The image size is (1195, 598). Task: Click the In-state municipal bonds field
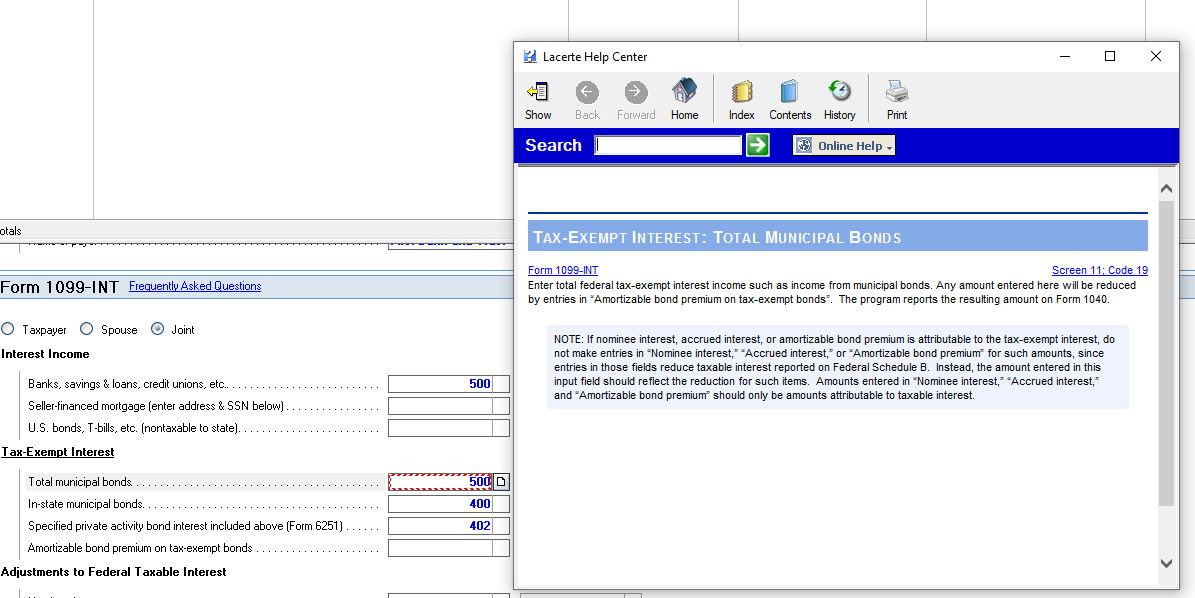[440, 504]
